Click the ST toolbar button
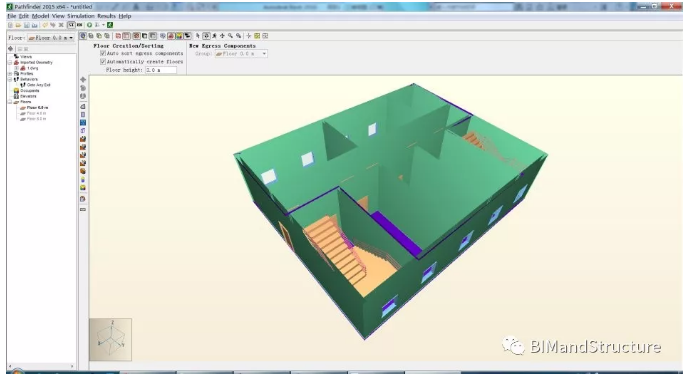The width and height of the screenshot is (692, 383). click(x=71, y=25)
